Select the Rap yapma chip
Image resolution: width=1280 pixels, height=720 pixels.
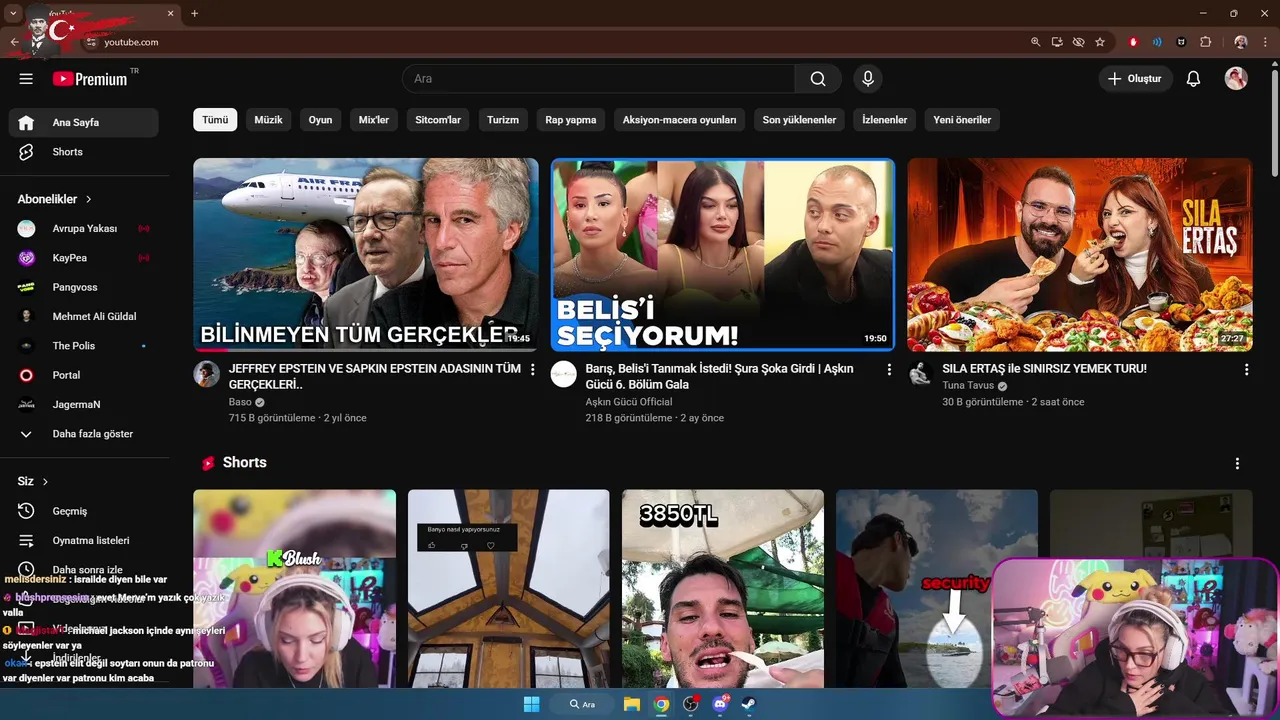tap(571, 120)
